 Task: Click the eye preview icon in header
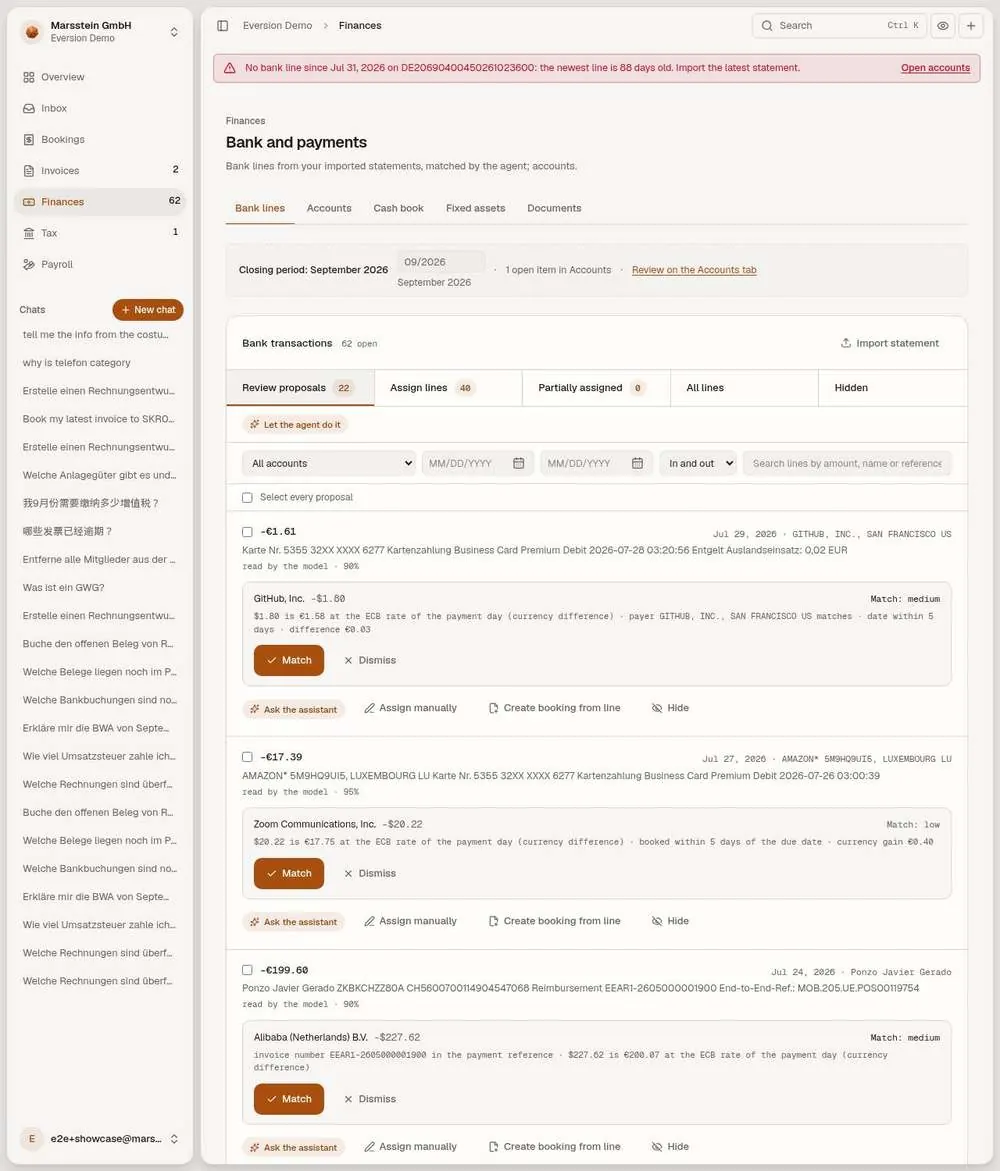coord(943,25)
